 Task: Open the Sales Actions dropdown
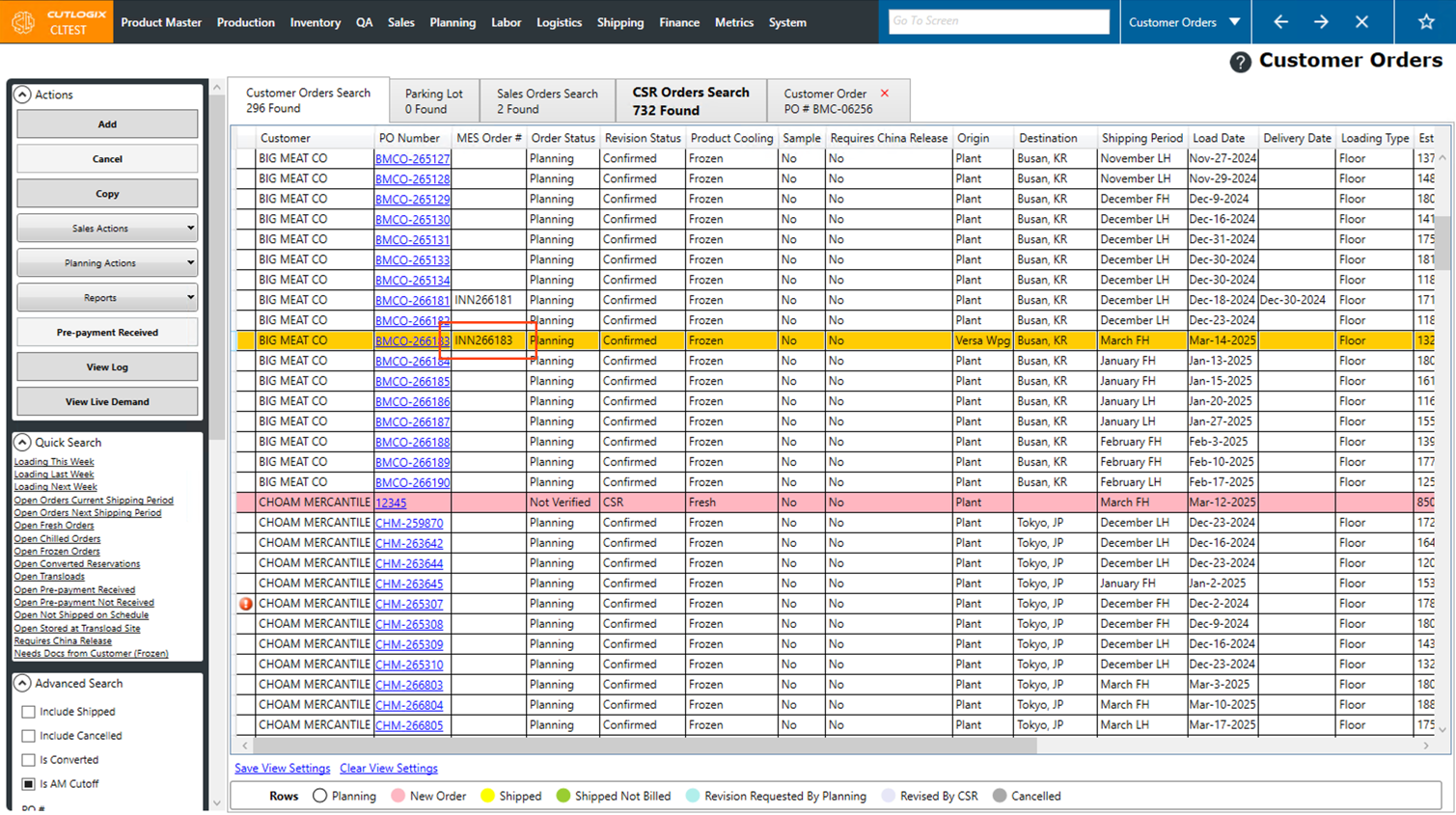(x=107, y=229)
